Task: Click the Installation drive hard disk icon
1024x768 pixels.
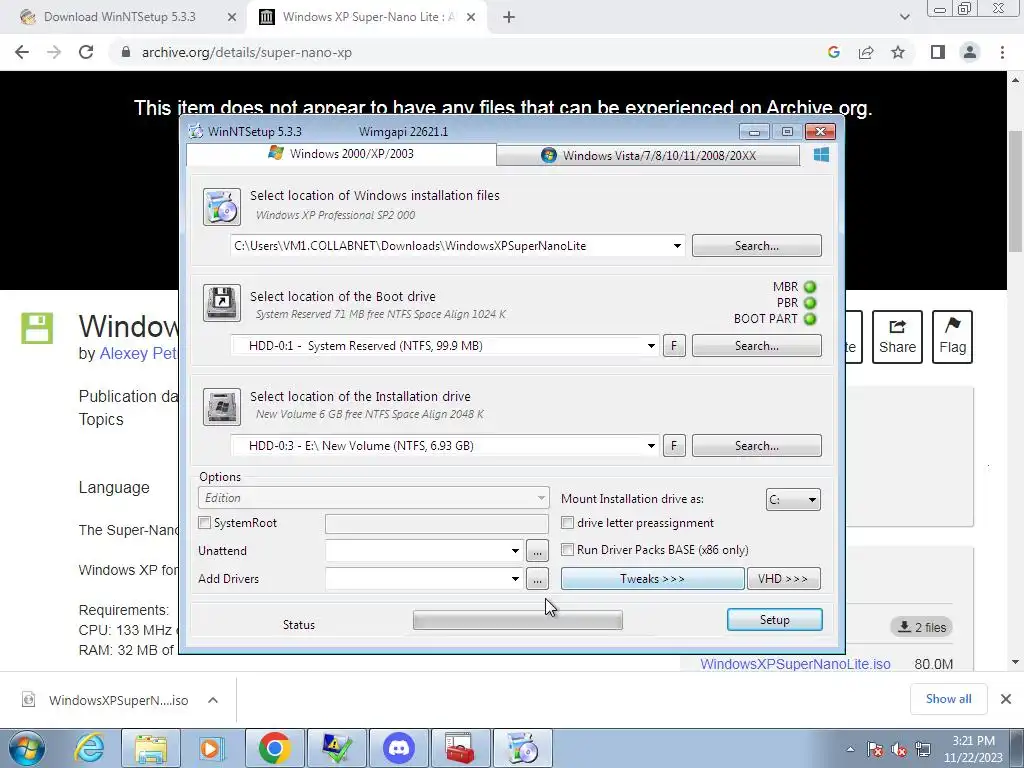Action: pyautogui.click(x=221, y=406)
